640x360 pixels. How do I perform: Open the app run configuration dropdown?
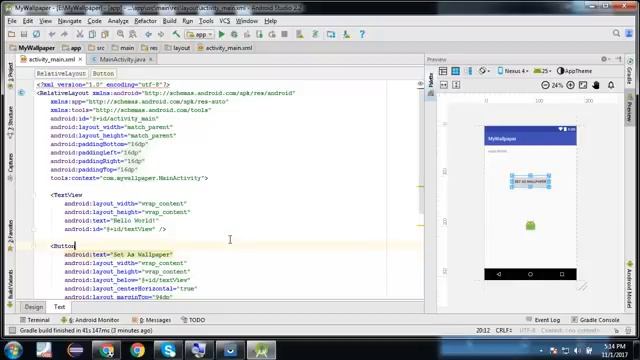(x=199, y=35)
